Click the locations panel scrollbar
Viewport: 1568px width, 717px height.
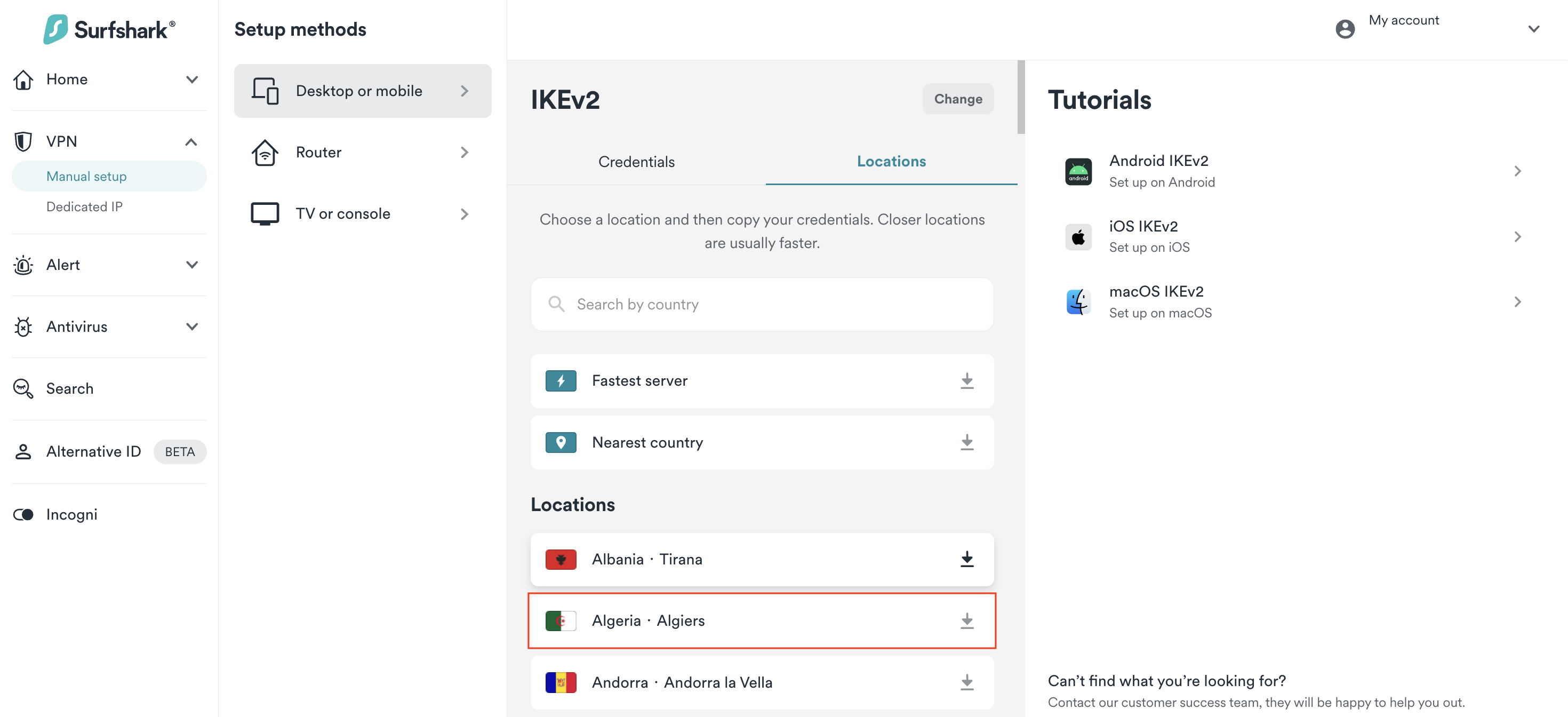click(x=1021, y=97)
